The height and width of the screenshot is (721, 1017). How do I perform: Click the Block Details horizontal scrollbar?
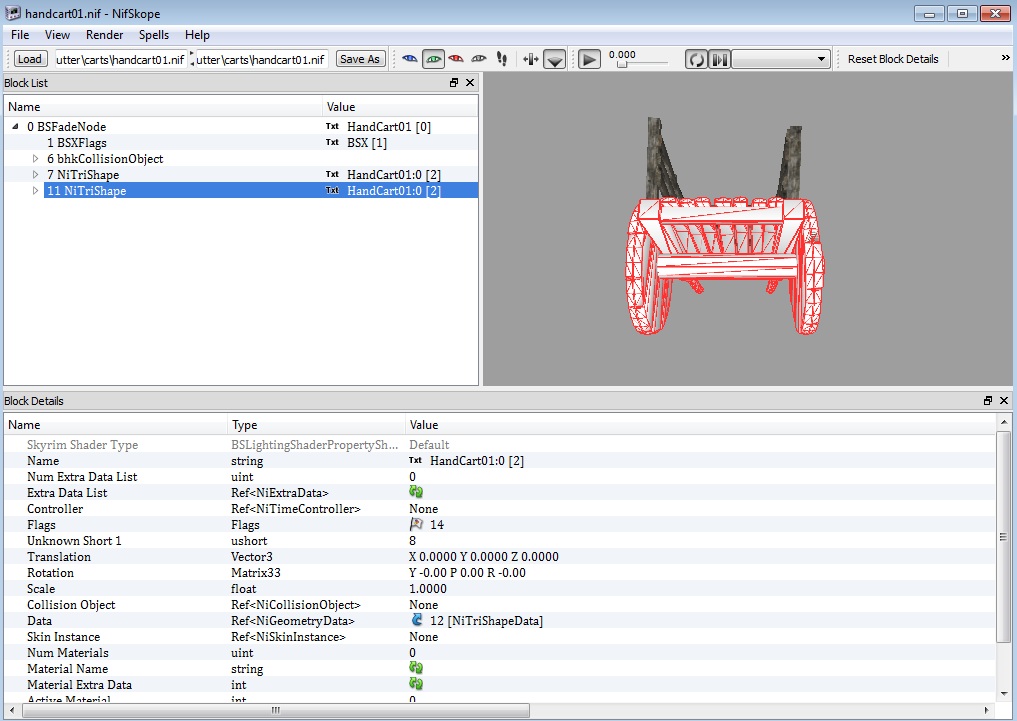pyautogui.click(x=276, y=711)
